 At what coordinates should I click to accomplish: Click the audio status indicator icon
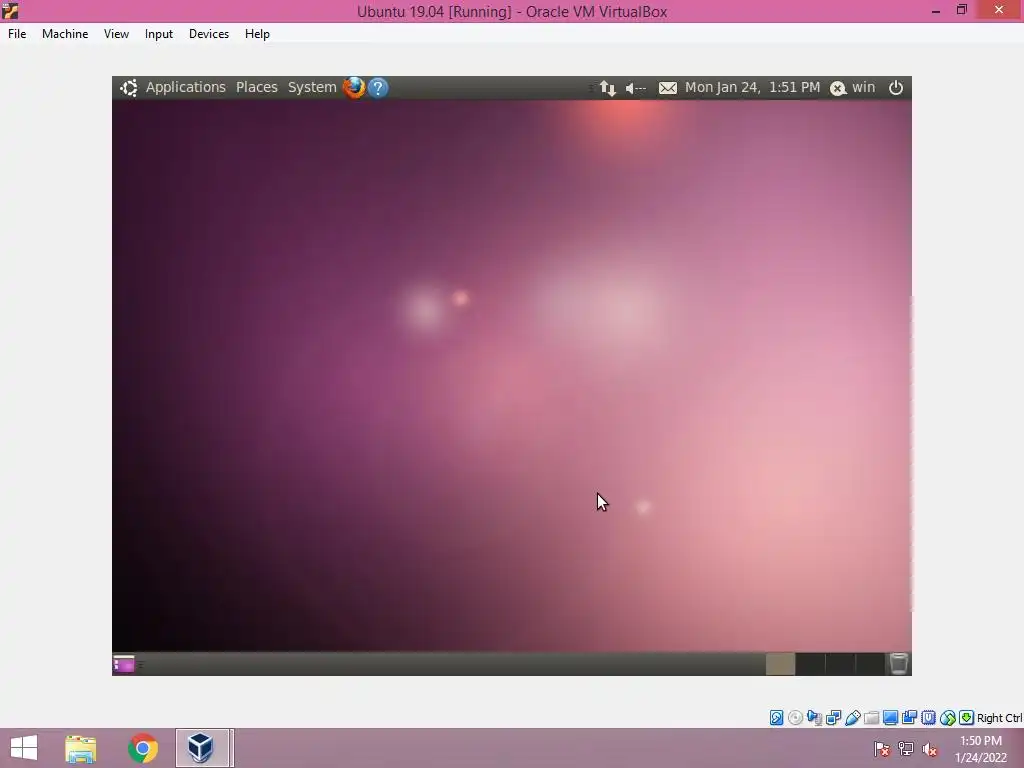point(814,718)
